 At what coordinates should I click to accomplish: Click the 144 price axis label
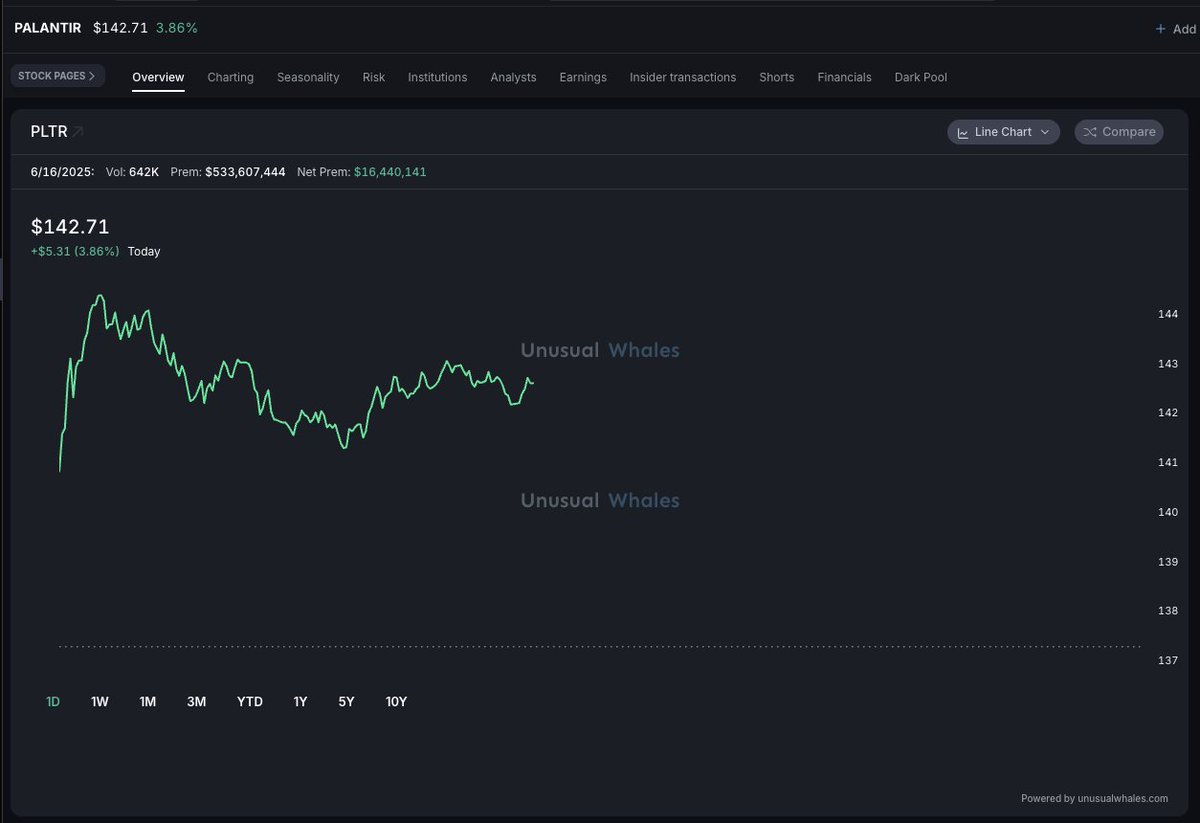click(x=1168, y=314)
